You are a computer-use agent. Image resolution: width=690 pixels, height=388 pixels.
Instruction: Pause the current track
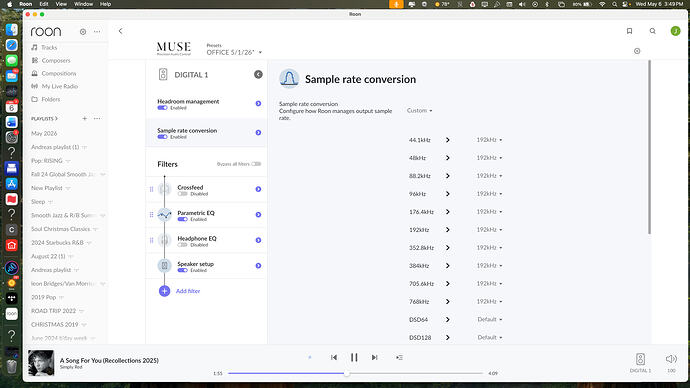click(x=354, y=357)
